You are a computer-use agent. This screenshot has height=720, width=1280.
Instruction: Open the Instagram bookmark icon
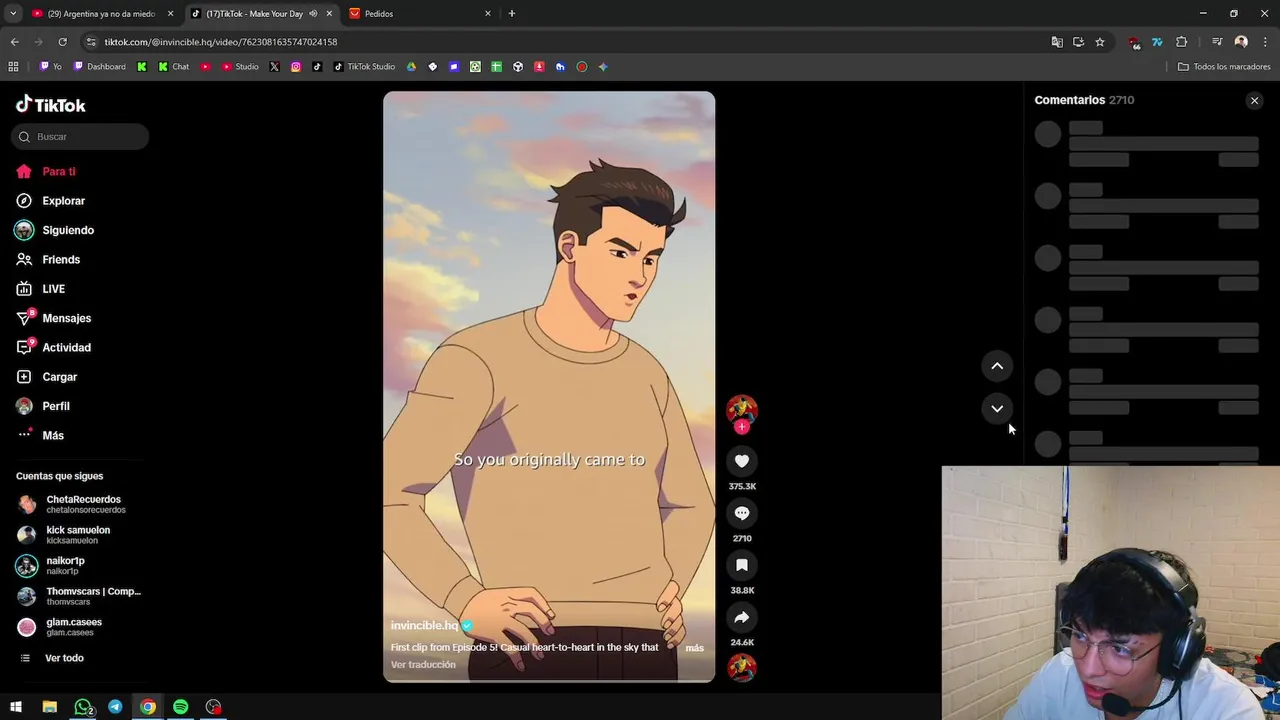pyautogui.click(x=296, y=67)
